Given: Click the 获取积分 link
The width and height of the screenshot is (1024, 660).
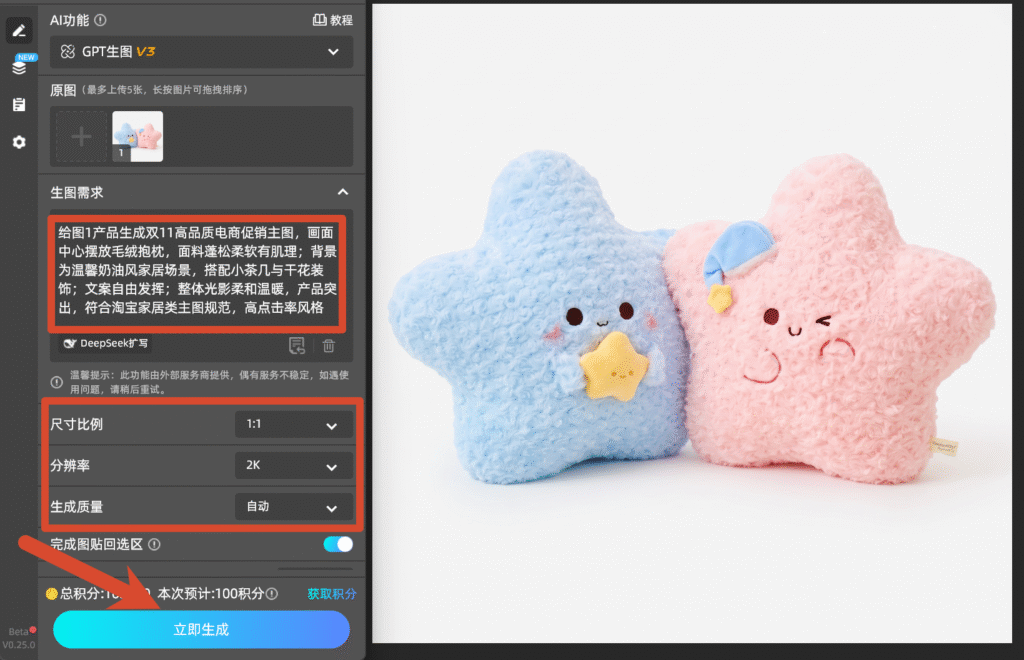Looking at the screenshot, I should tap(332, 593).
